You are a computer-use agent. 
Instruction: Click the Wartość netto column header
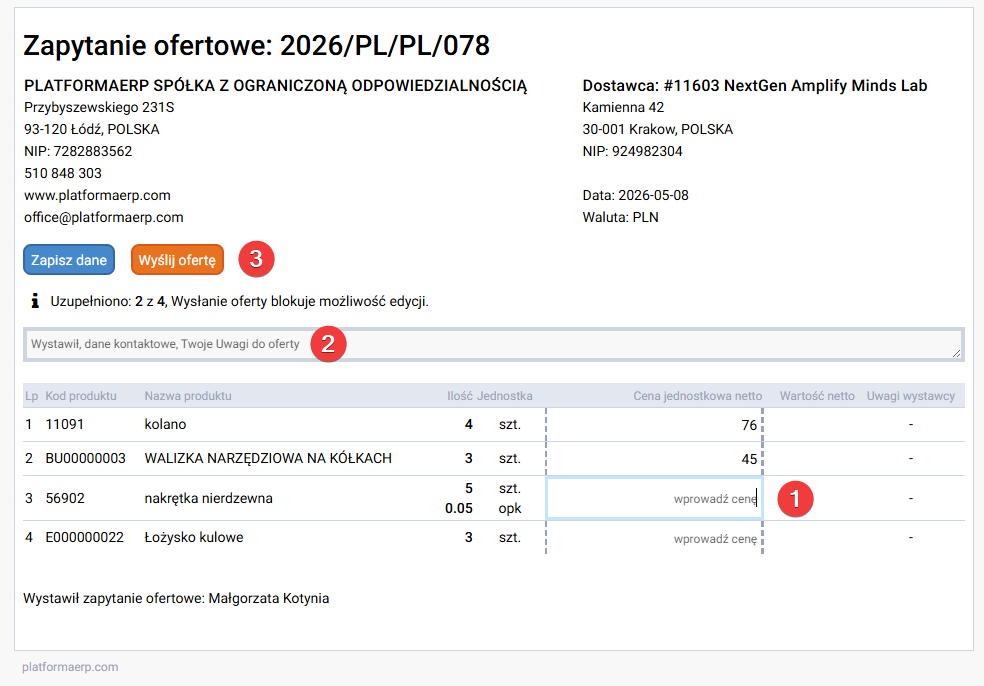[817, 396]
